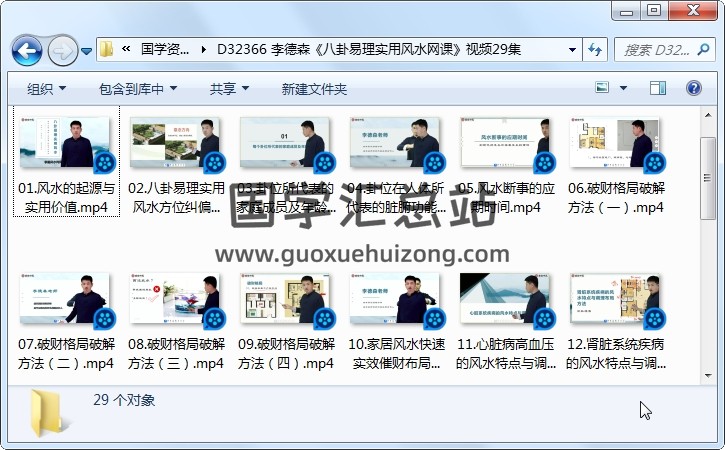725x450 pixels.
Task: Click the scrollbar down arrow
Action: pos(708,376)
